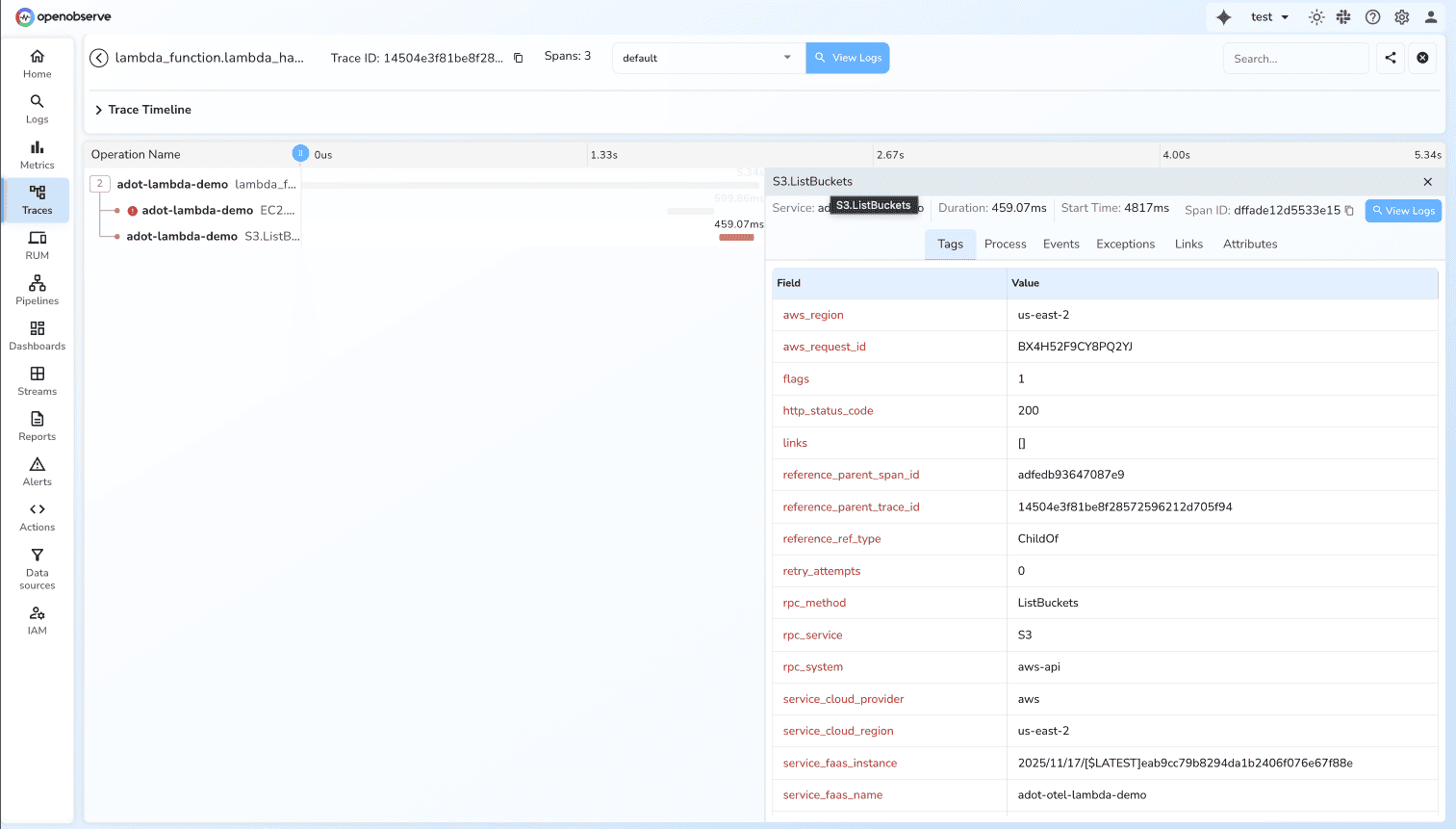
Task: Go to the RUM page
Action: click(x=37, y=245)
